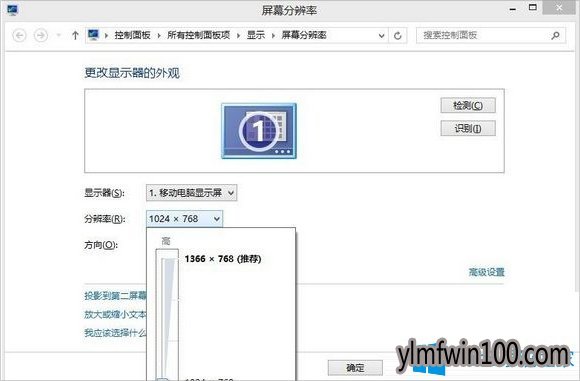Viewport: 580px width, 381px height.
Task: Click the back navigation arrow
Action: (19, 36)
